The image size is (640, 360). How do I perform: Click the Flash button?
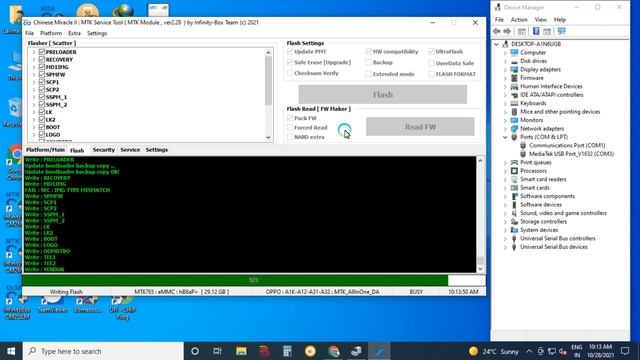(x=382, y=95)
